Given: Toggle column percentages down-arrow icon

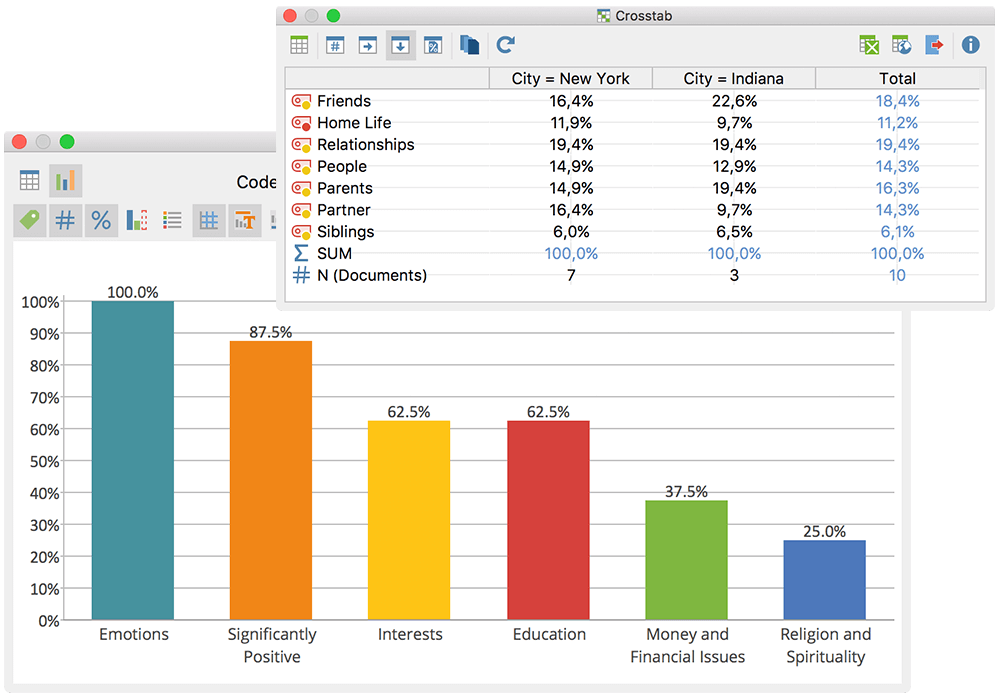Looking at the screenshot, I should pos(401,45).
